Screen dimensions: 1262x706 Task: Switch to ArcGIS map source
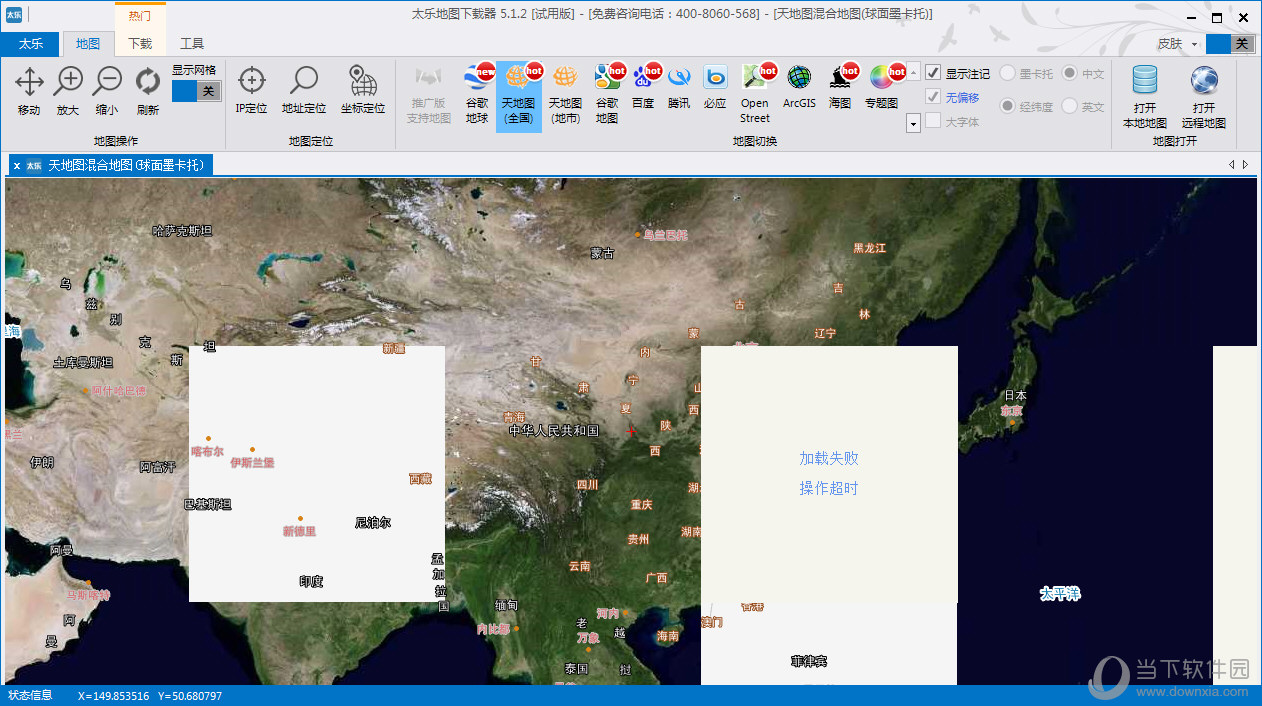pyautogui.click(x=799, y=88)
